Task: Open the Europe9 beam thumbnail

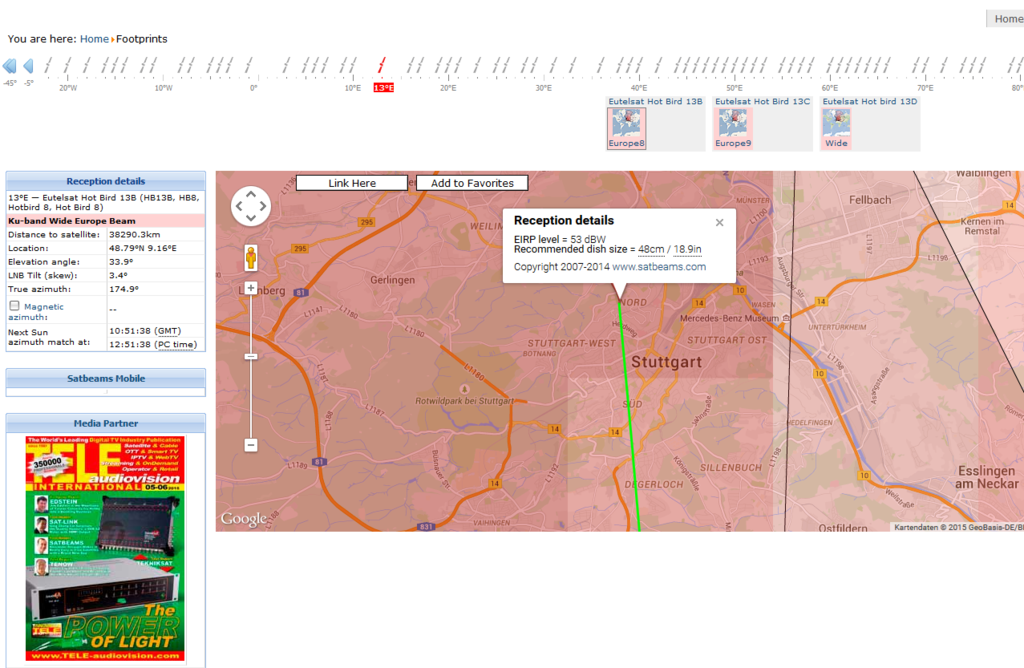Action: 733,128
